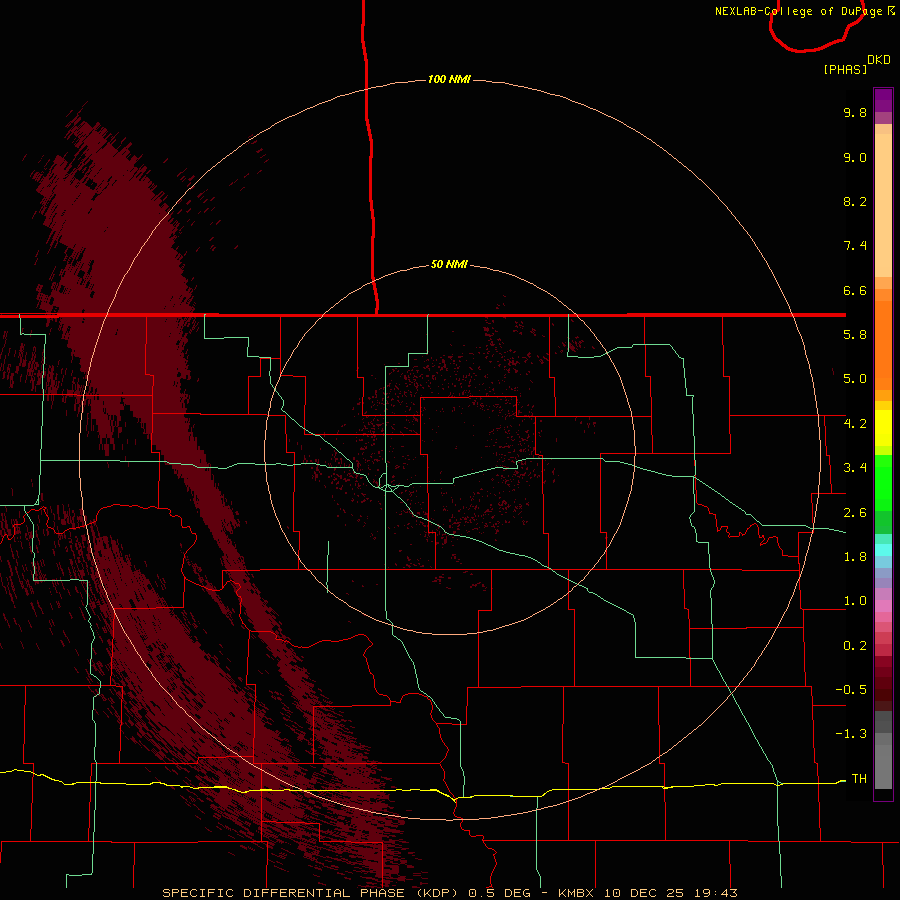900x900 pixels.
Task: Click the SPECIFIC DIFFERENTIAL PHASE (KDP) caption
Action: (310, 893)
